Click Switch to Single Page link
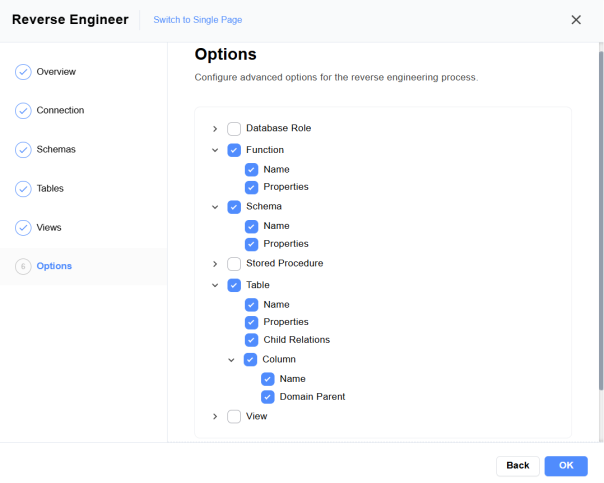This screenshot has height=483, width=604. pyautogui.click(x=198, y=20)
